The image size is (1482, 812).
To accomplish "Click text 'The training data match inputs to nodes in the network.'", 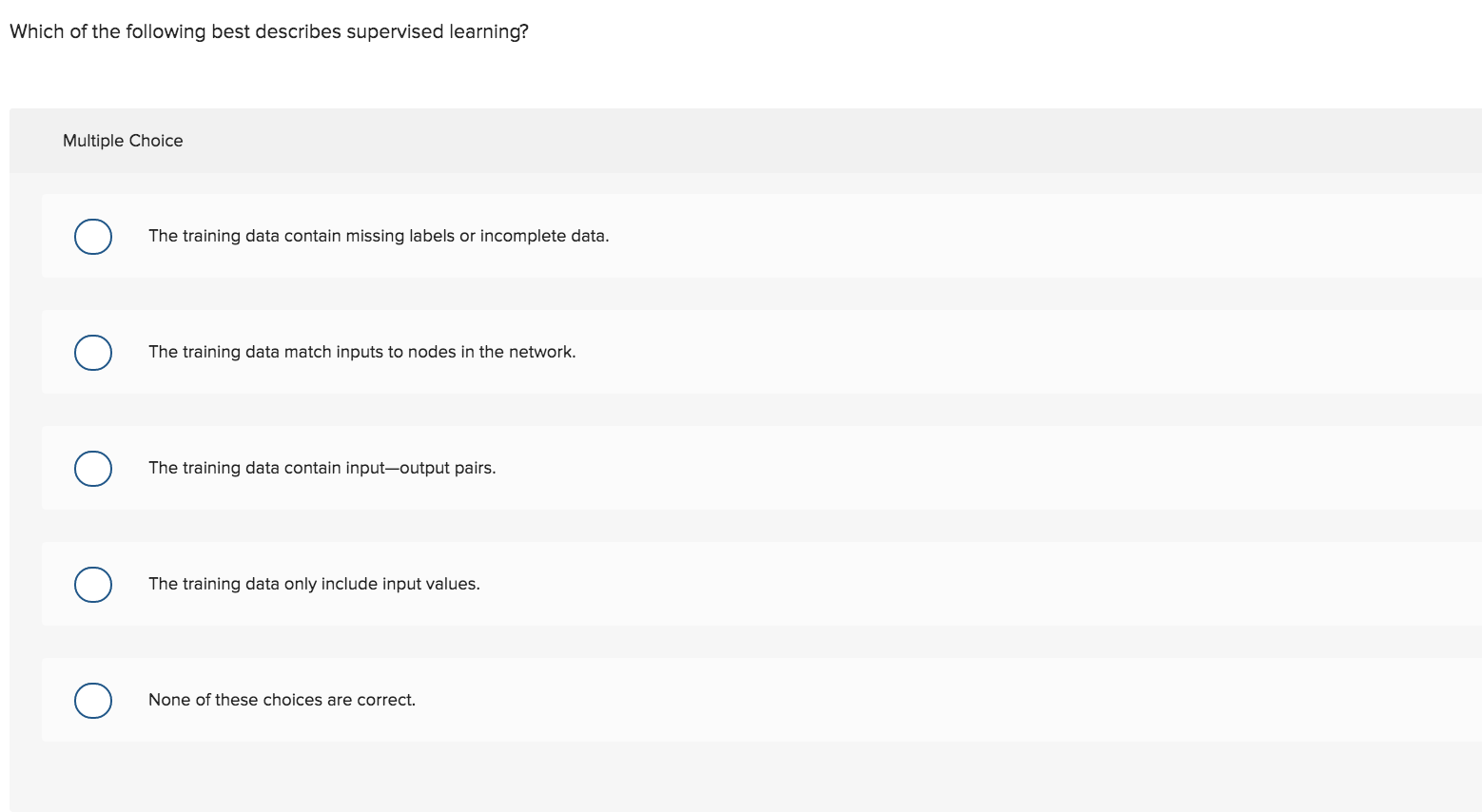I will pos(361,352).
